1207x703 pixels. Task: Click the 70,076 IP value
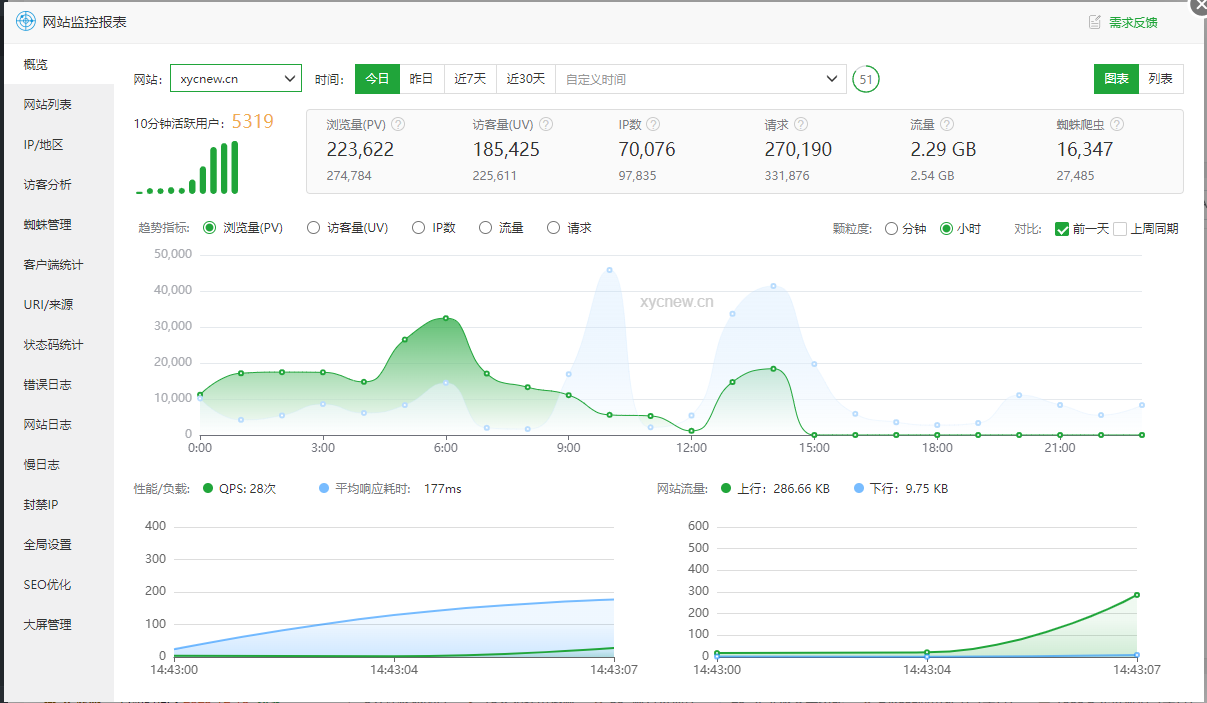(x=647, y=150)
